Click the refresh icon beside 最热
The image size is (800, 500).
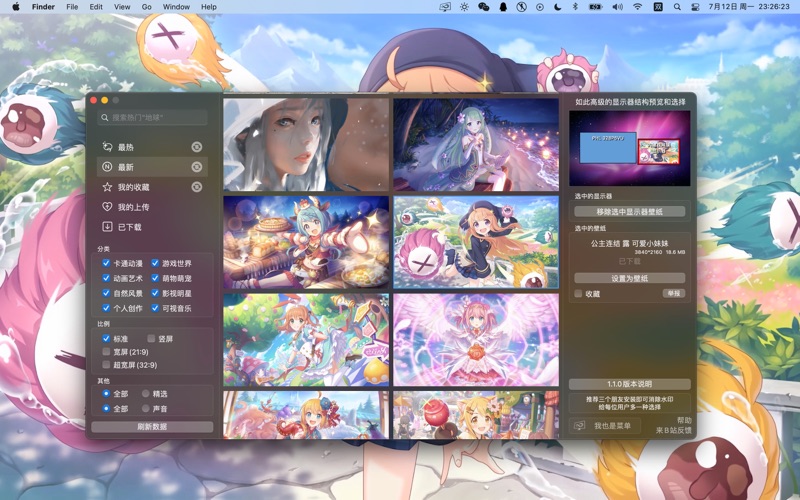coord(196,147)
